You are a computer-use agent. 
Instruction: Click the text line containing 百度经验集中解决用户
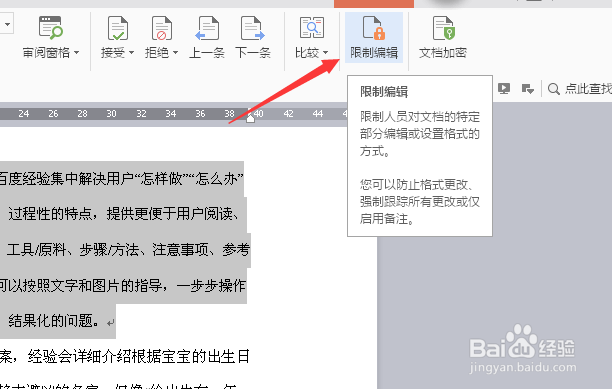[121, 179]
